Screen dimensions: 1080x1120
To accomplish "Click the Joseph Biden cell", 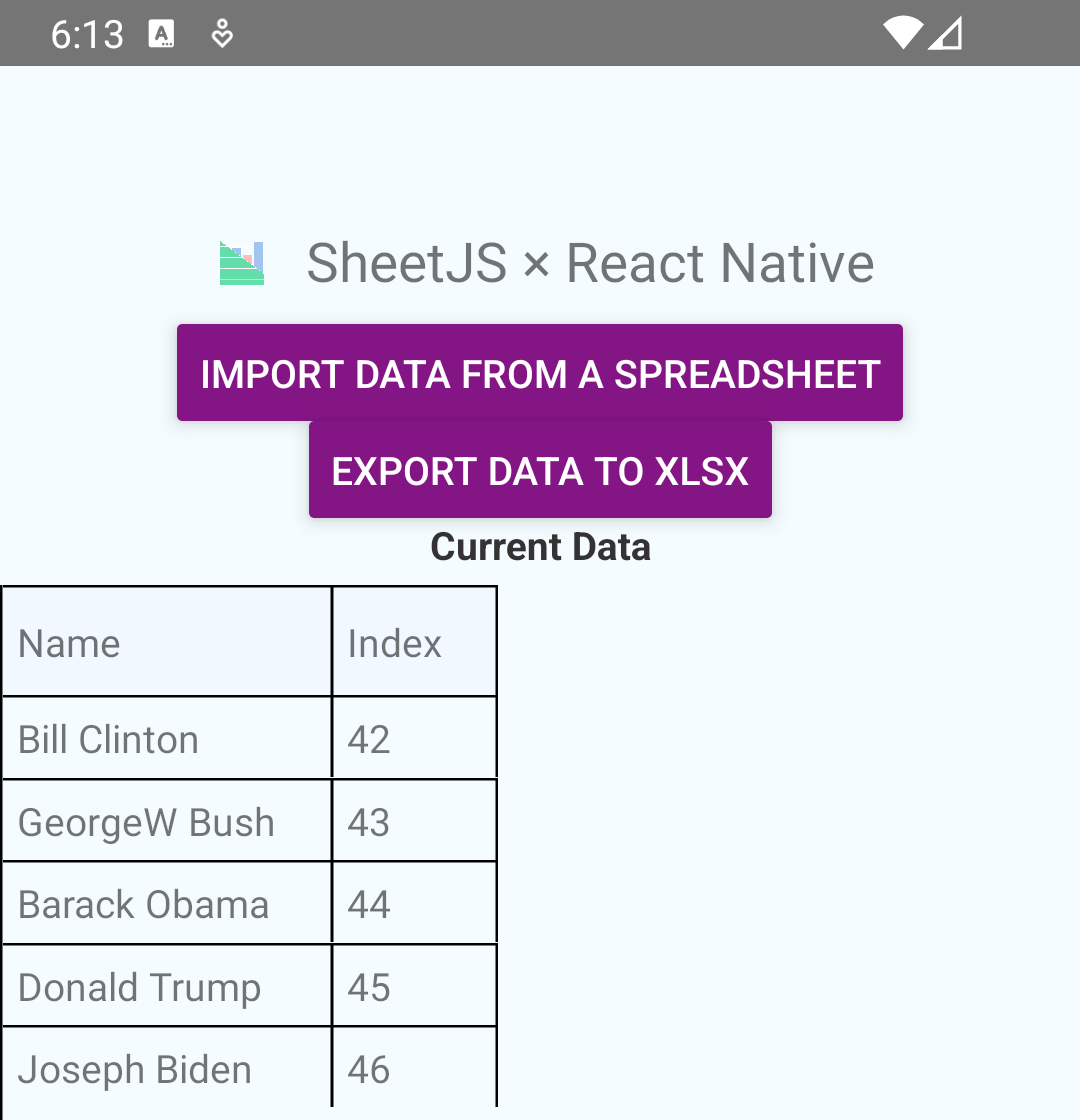I will [135, 1069].
